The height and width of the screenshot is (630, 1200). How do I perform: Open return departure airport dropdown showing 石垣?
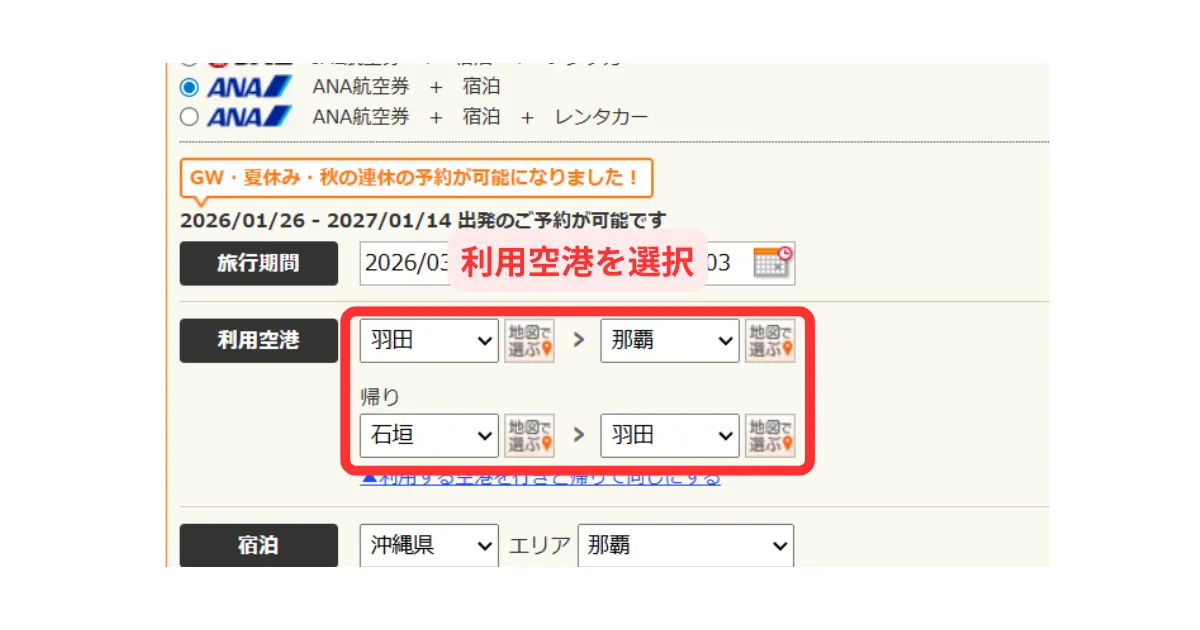click(429, 435)
